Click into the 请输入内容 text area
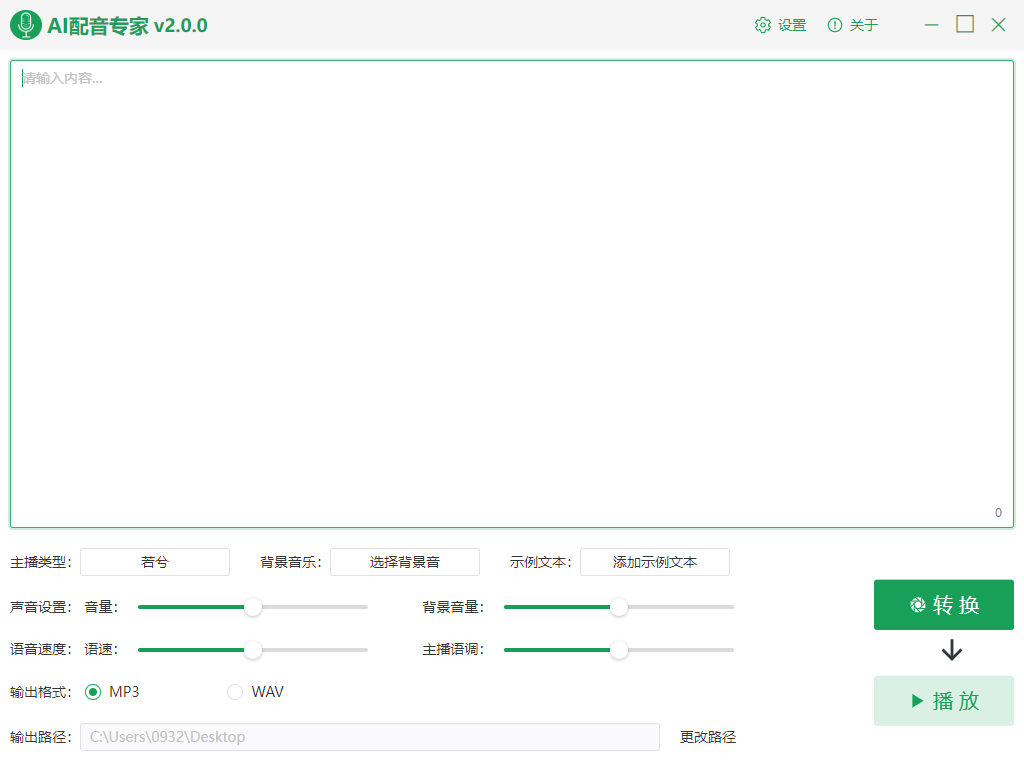The width and height of the screenshot is (1024, 768). (x=512, y=294)
